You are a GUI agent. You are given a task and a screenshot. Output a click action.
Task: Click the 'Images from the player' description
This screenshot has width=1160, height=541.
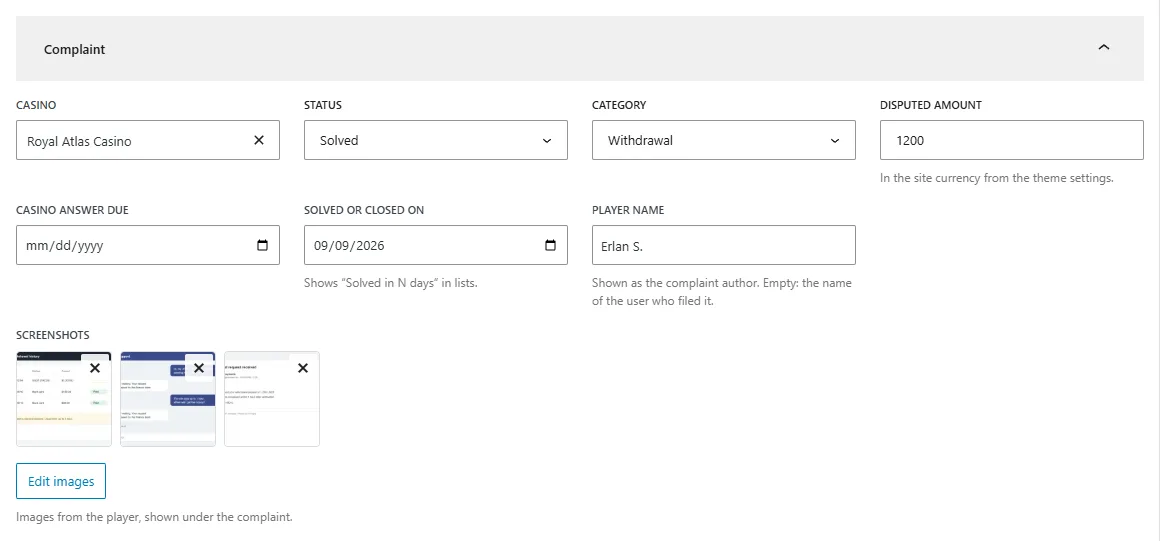tap(155, 517)
